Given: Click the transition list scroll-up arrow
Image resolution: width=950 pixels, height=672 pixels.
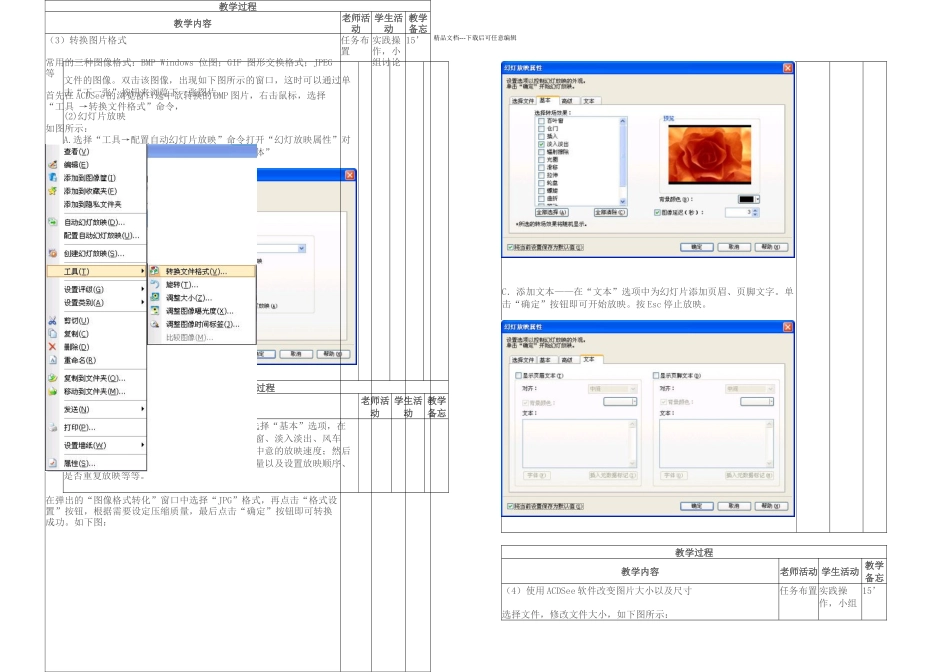Looking at the screenshot, I should coord(622,121).
